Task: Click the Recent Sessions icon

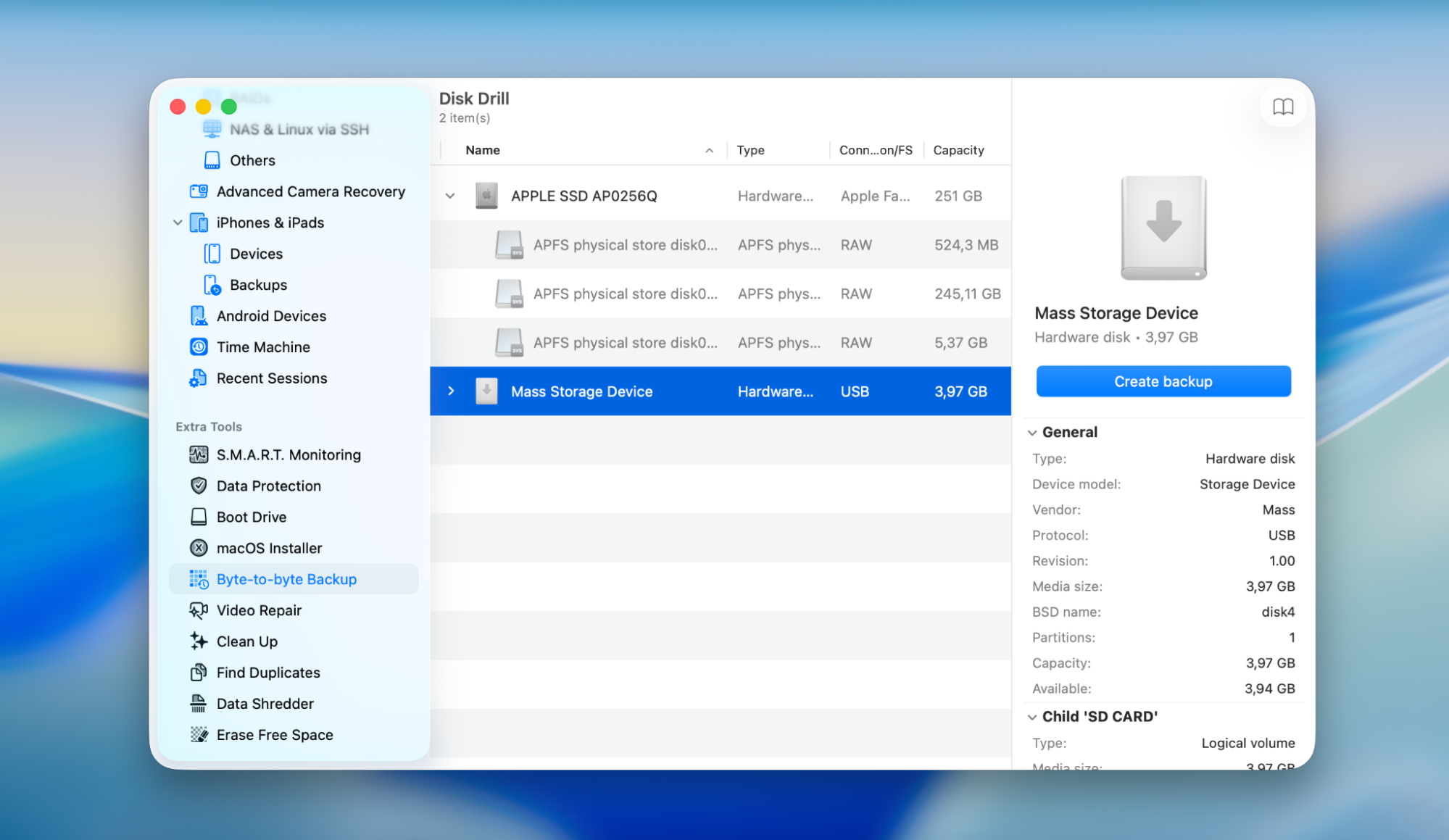Action: (x=199, y=378)
